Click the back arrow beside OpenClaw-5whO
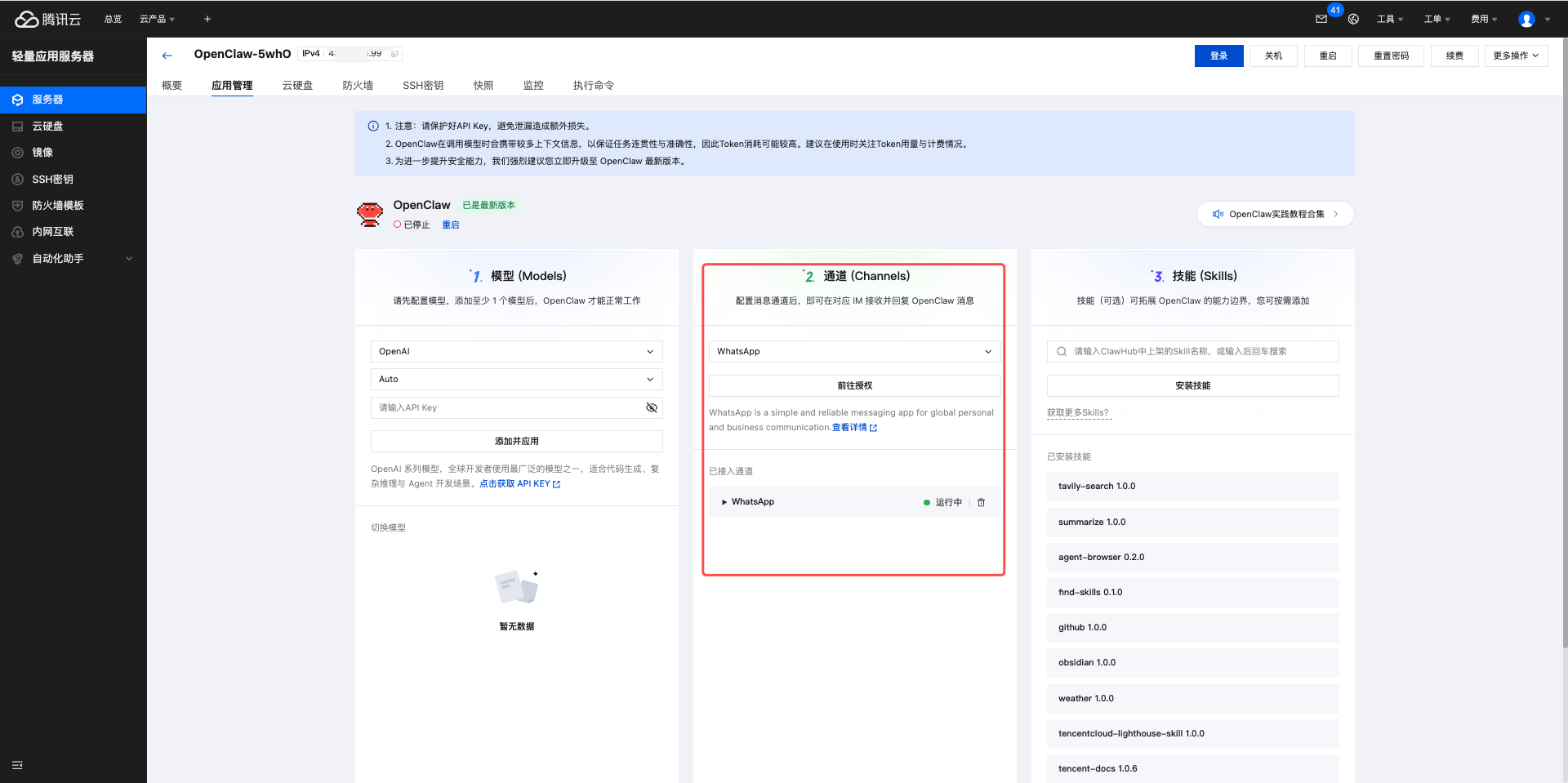Image resolution: width=1568 pixels, height=783 pixels. click(167, 56)
